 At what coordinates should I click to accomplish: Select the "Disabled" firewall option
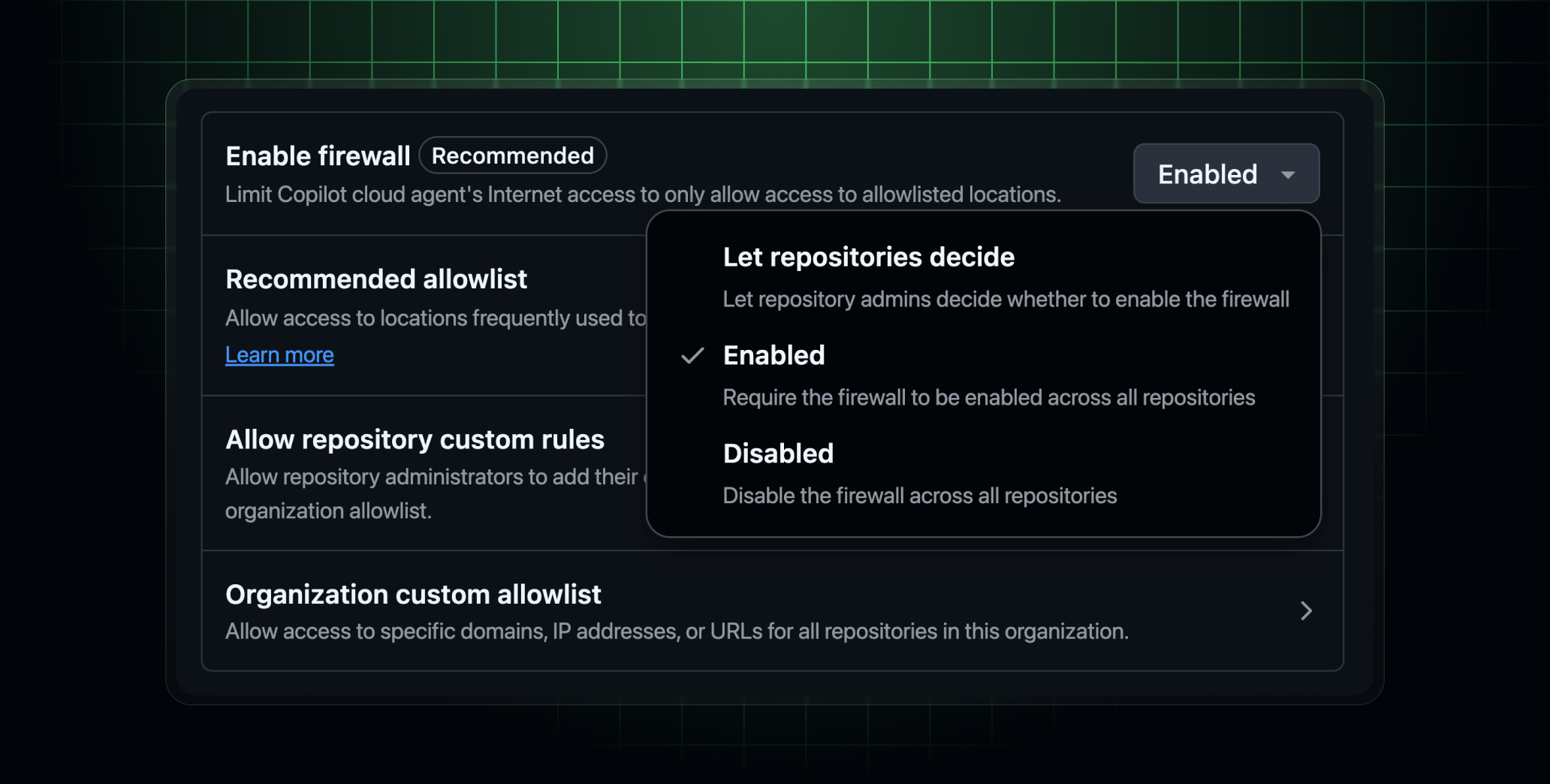[778, 454]
